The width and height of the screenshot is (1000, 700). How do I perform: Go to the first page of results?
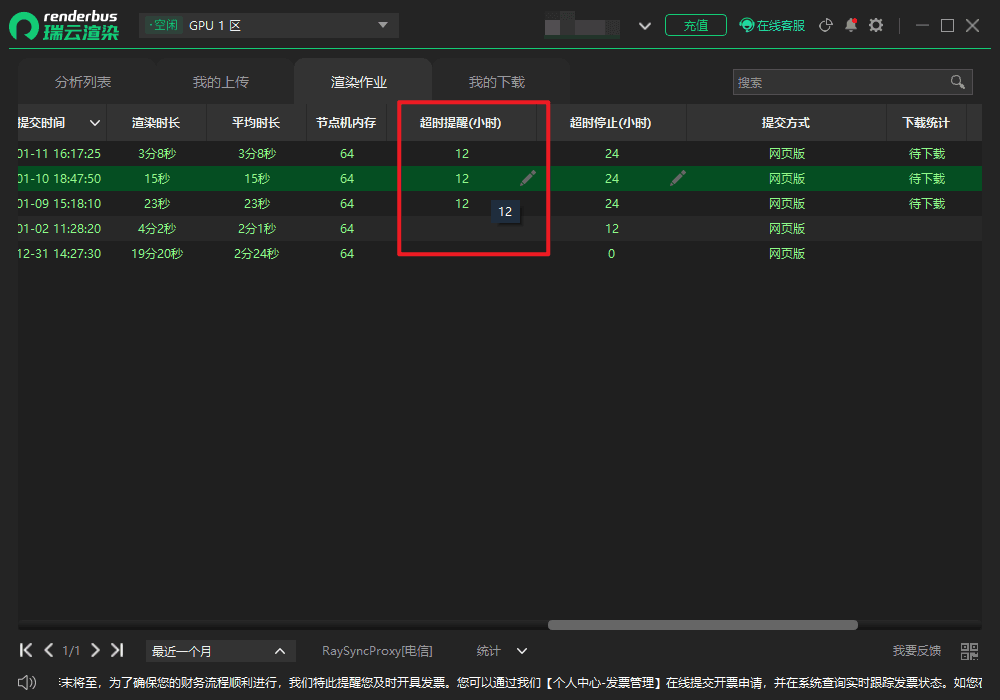(x=27, y=650)
